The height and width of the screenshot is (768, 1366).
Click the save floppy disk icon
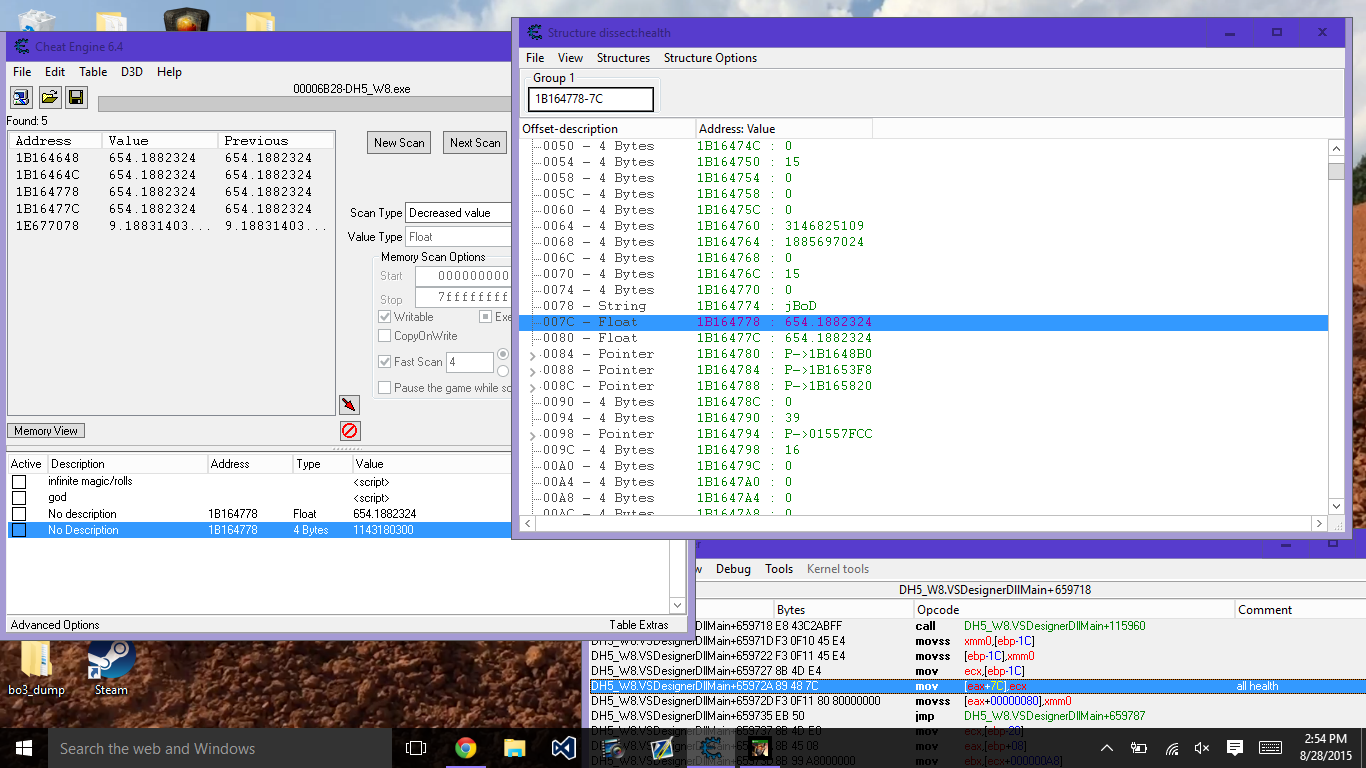pos(77,97)
